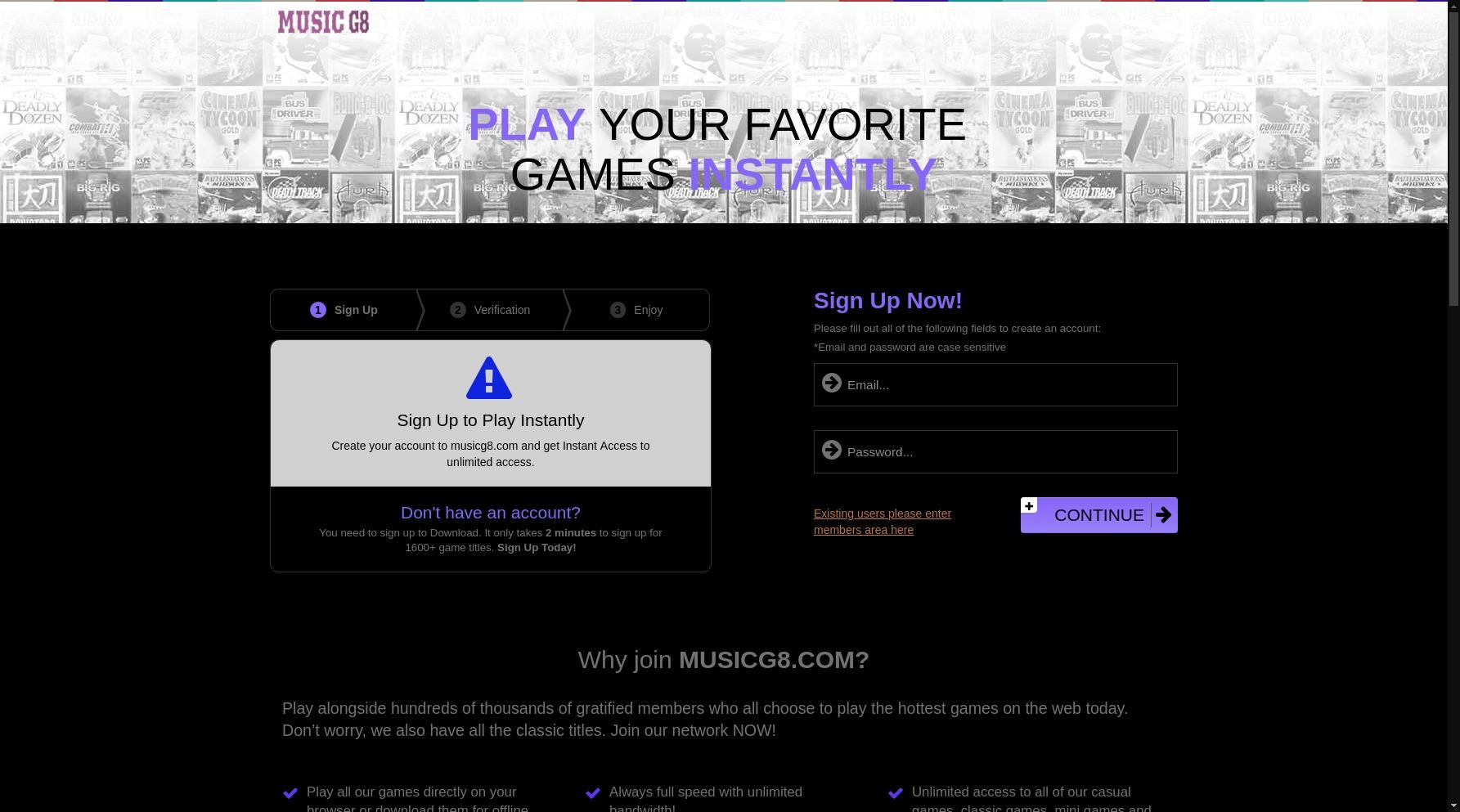Focus the Email input field
The height and width of the screenshot is (812, 1460).
coord(995,384)
